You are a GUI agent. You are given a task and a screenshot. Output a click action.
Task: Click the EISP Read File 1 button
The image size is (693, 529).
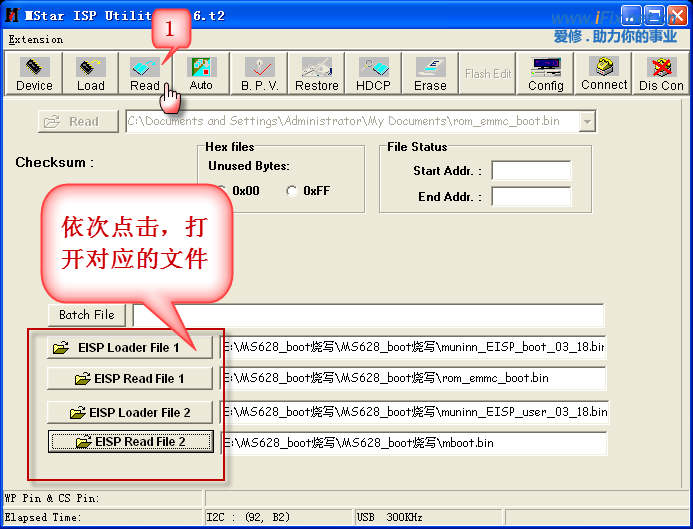pos(130,379)
